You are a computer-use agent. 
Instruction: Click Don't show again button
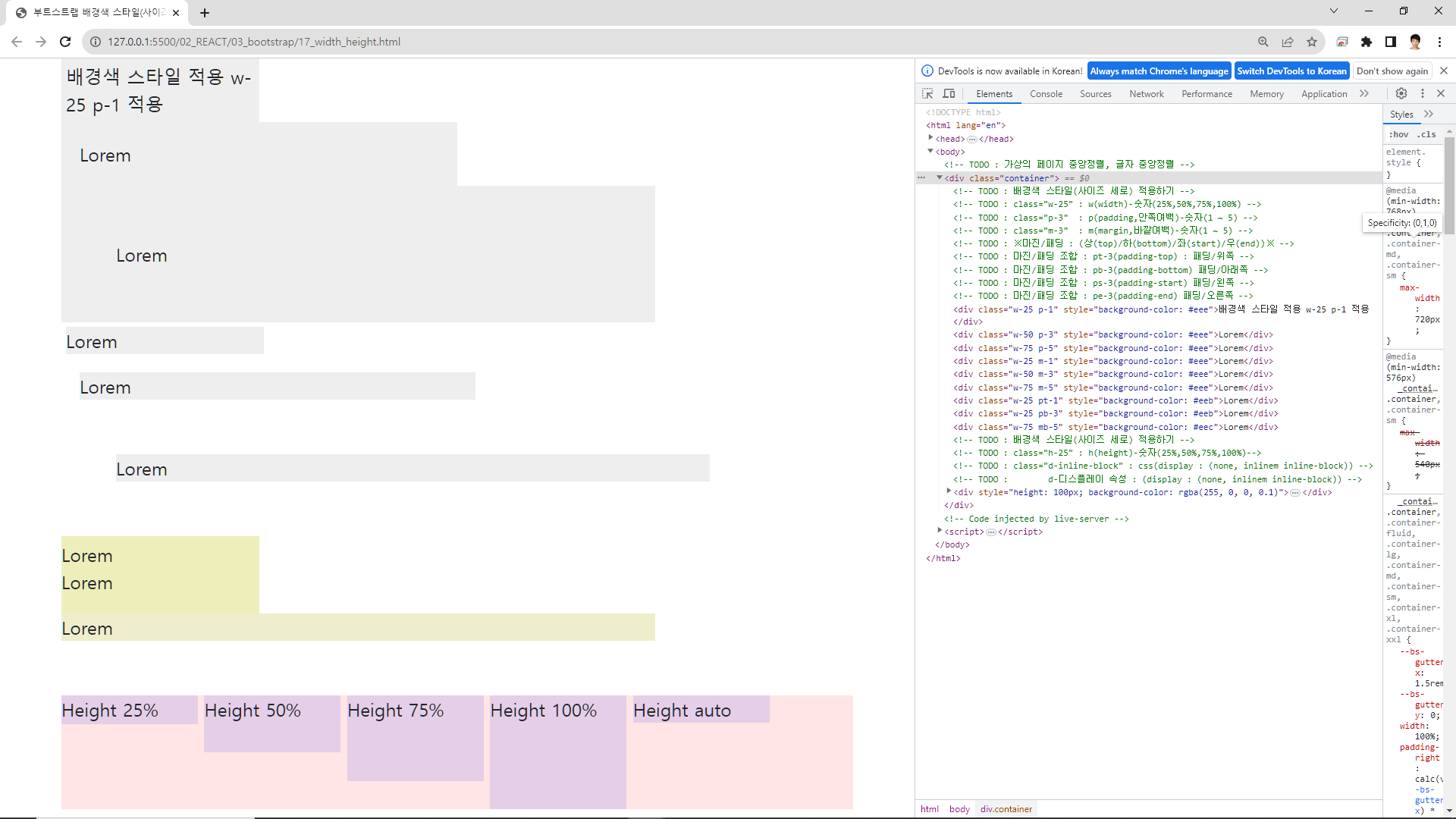click(1392, 71)
